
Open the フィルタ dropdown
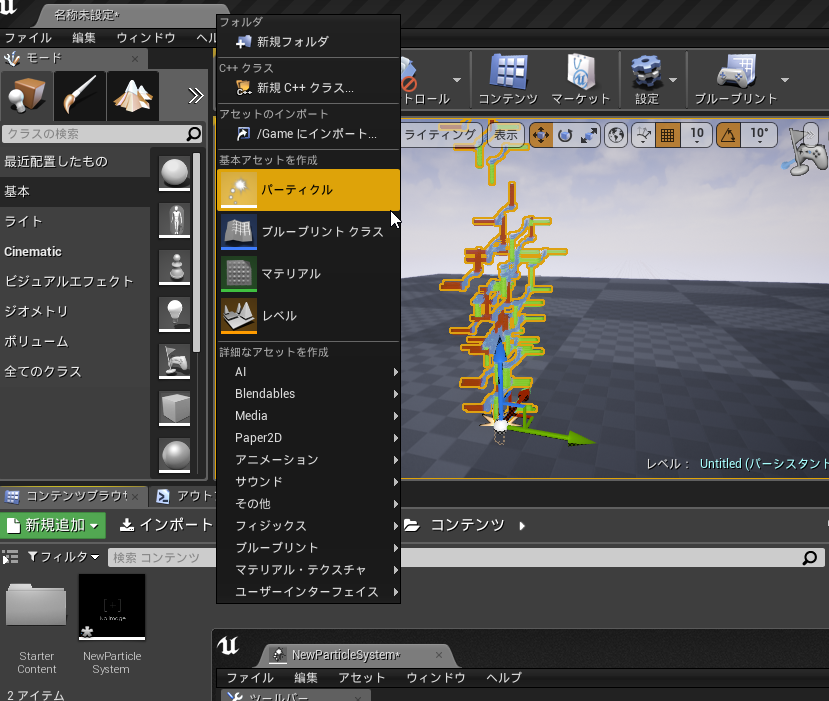tap(63, 557)
